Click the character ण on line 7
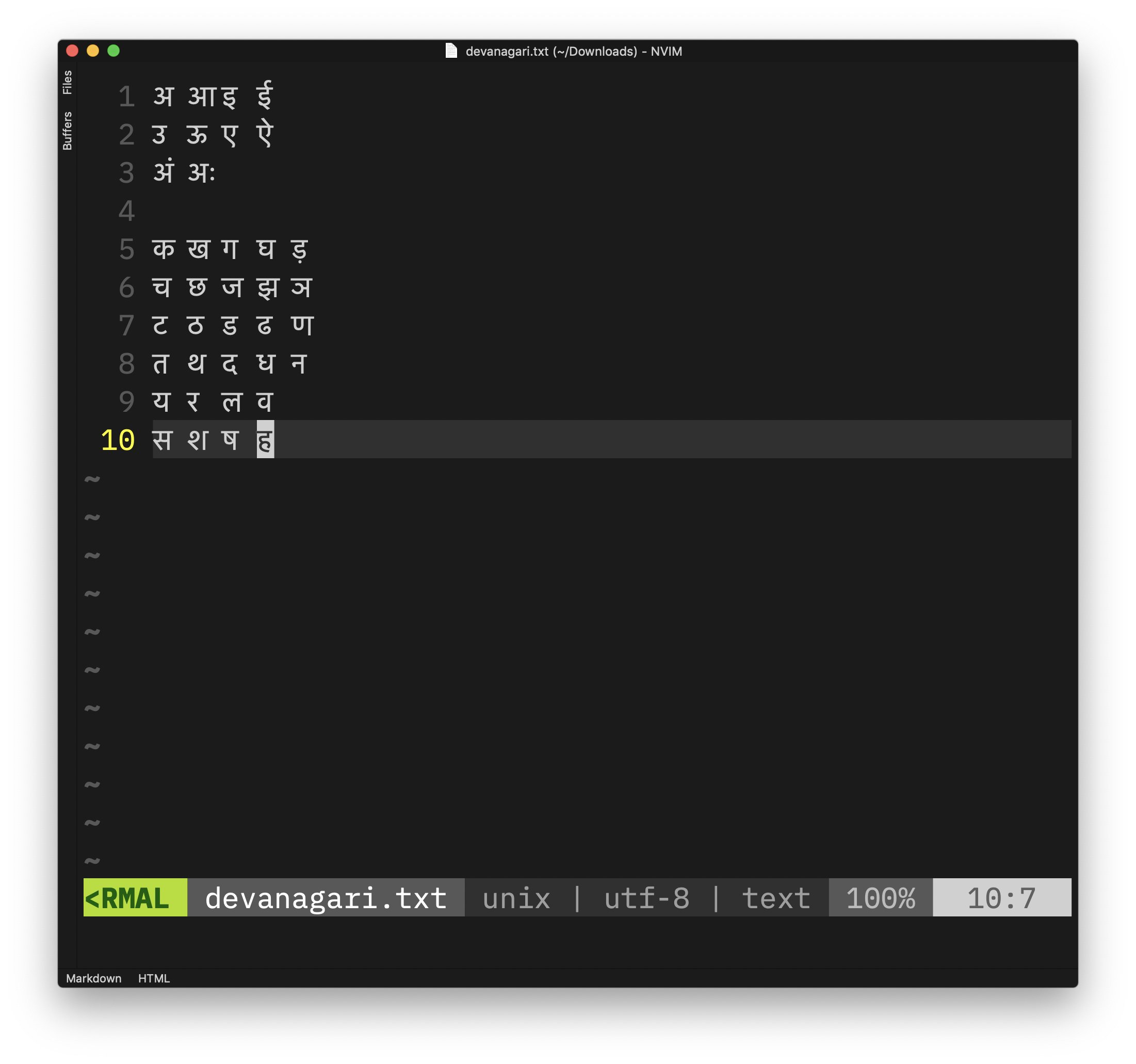 [302, 326]
